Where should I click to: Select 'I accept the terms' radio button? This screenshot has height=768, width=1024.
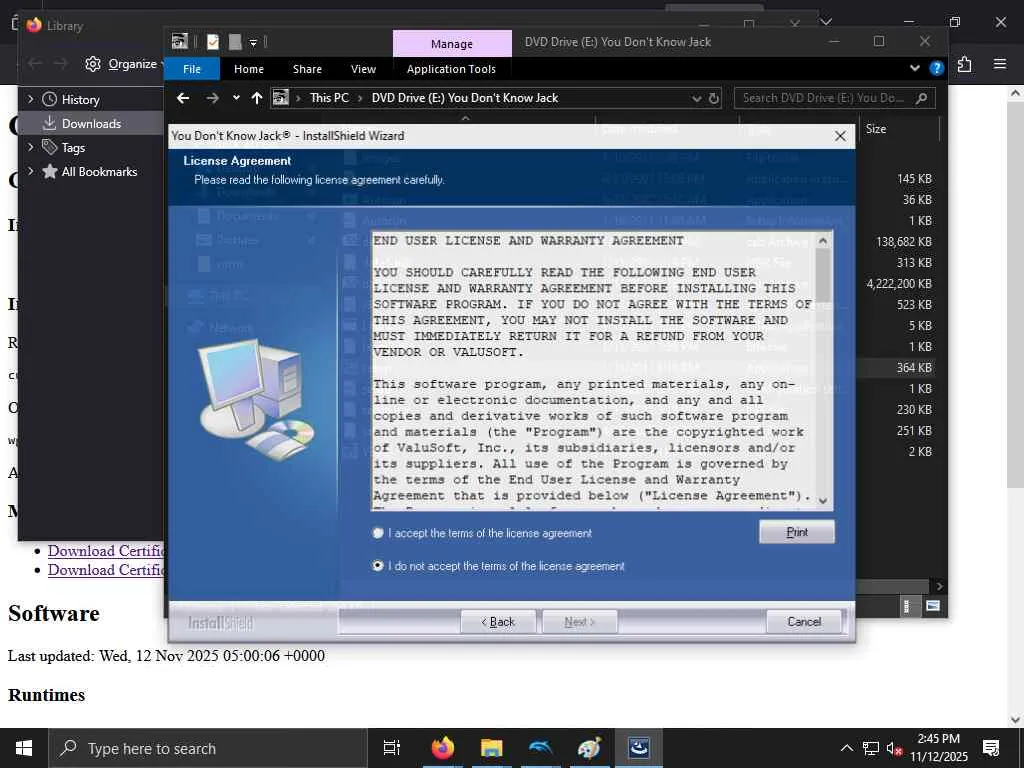[x=377, y=533]
